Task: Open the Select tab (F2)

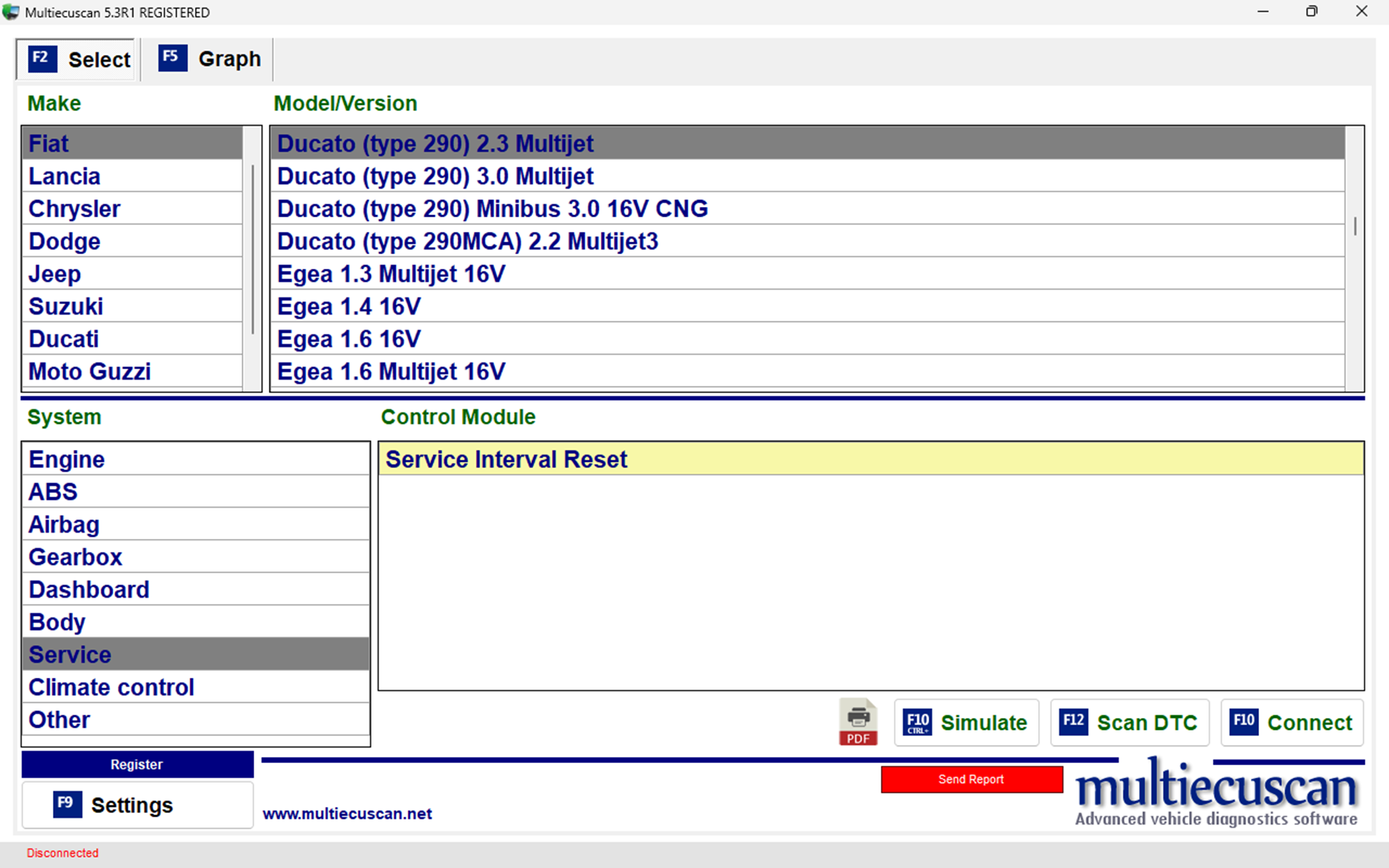Action: pyautogui.click(x=76, y=59)
